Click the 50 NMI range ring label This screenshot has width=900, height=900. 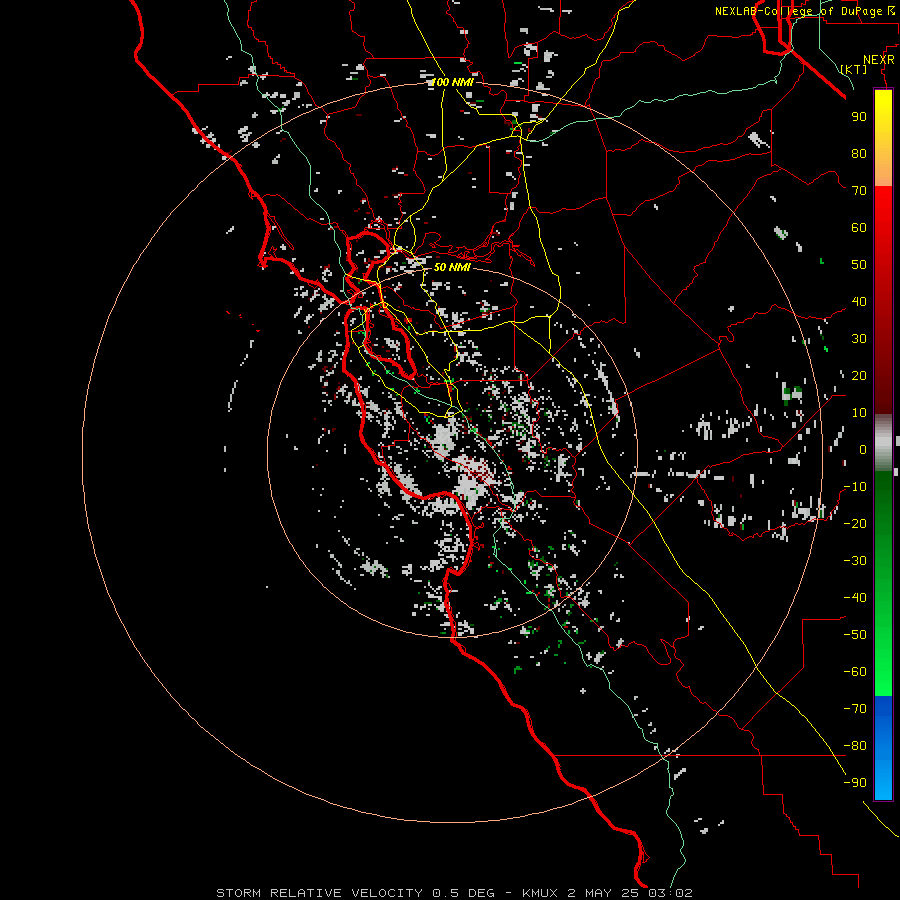[x=452, y=267]
